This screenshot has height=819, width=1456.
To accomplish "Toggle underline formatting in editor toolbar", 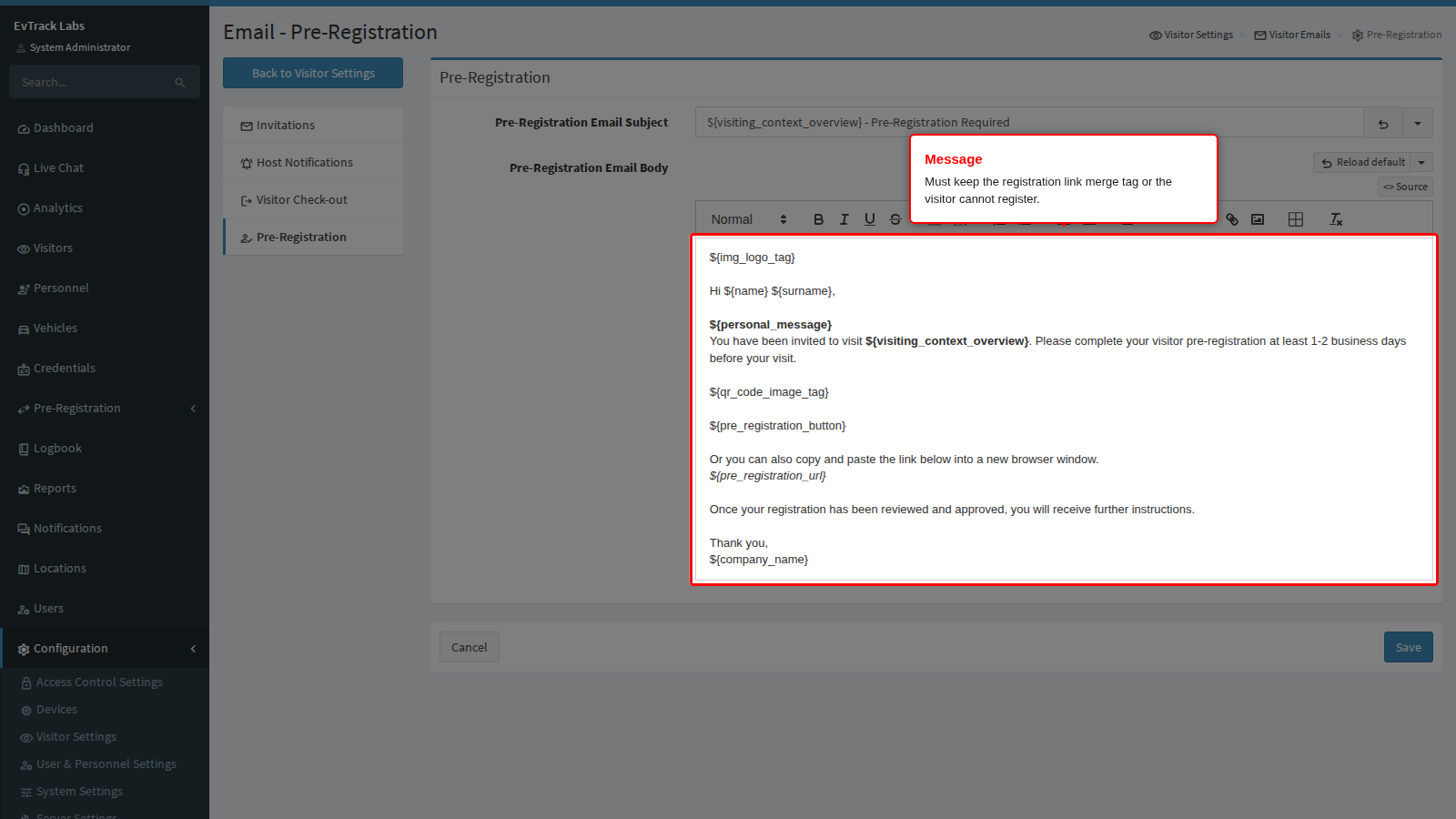I will [x=870, y=219].
